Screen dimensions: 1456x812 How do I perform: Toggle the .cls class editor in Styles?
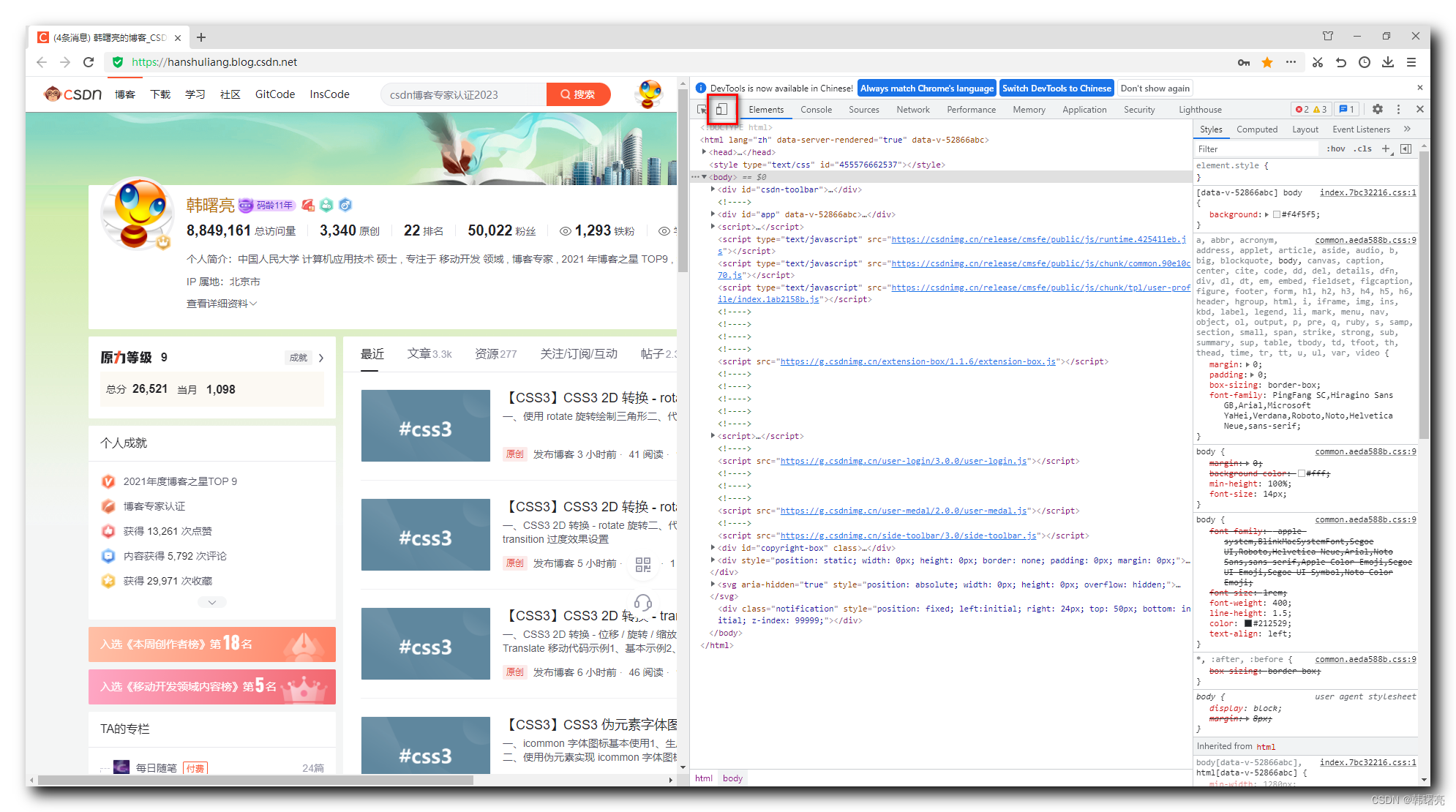coord(1364,148)
